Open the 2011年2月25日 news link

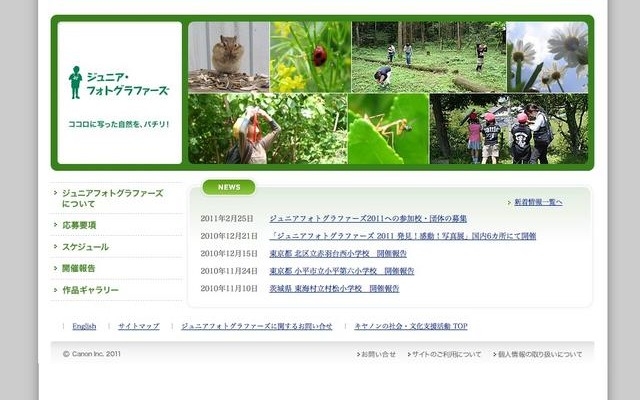click(368, 218)
